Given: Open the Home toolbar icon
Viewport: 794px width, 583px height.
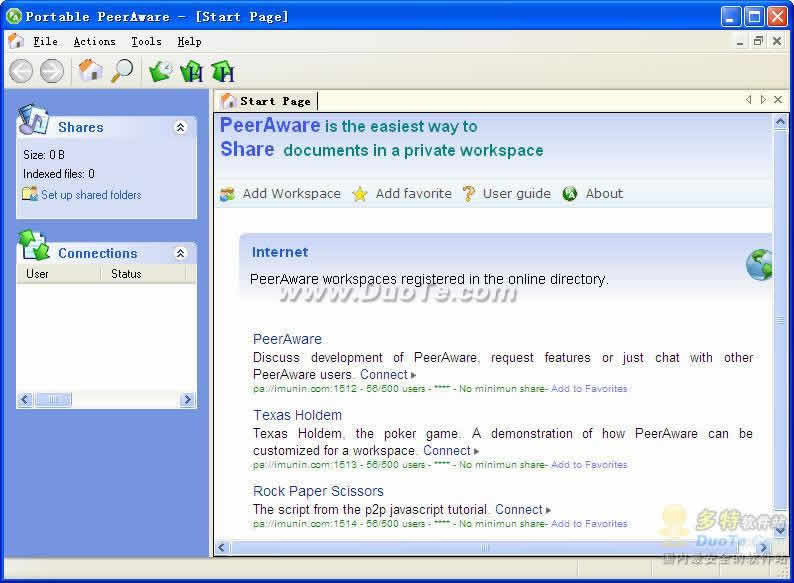Looking at the screenshot, I should [x=90, y=70].
